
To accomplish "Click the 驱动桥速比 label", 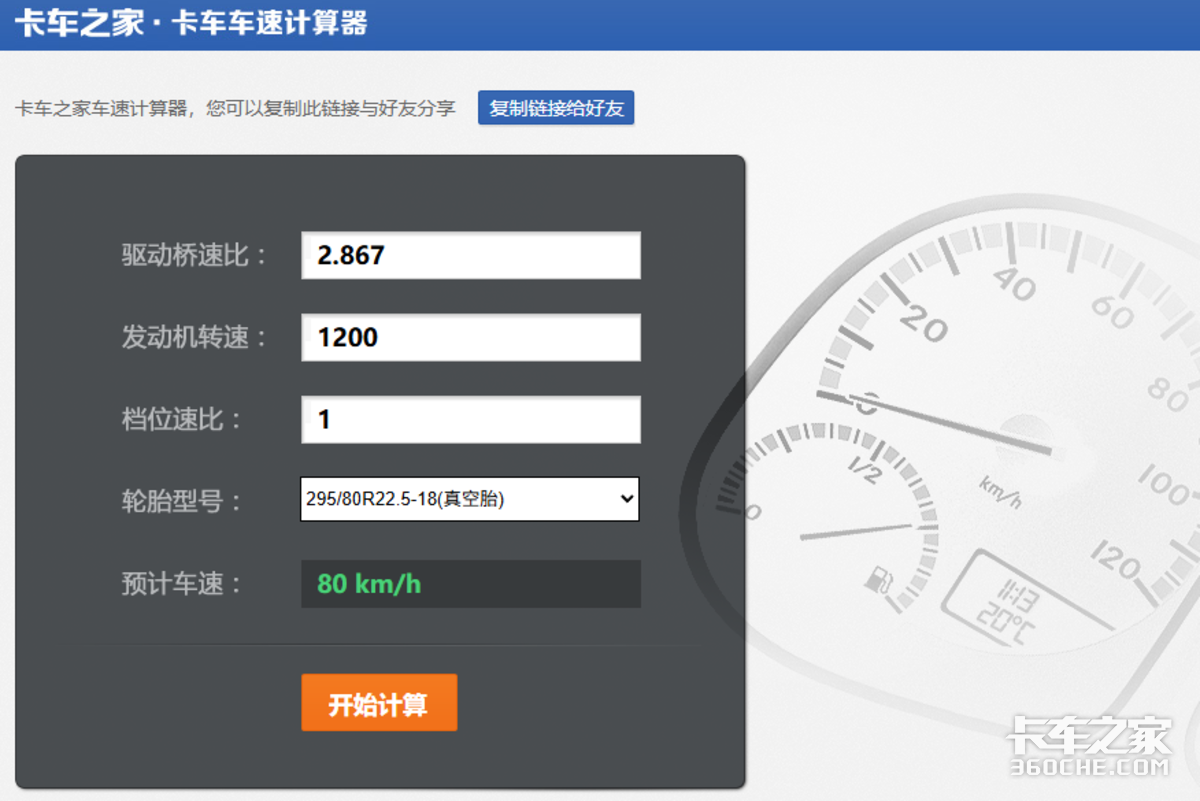I will (x=195, y=255).
